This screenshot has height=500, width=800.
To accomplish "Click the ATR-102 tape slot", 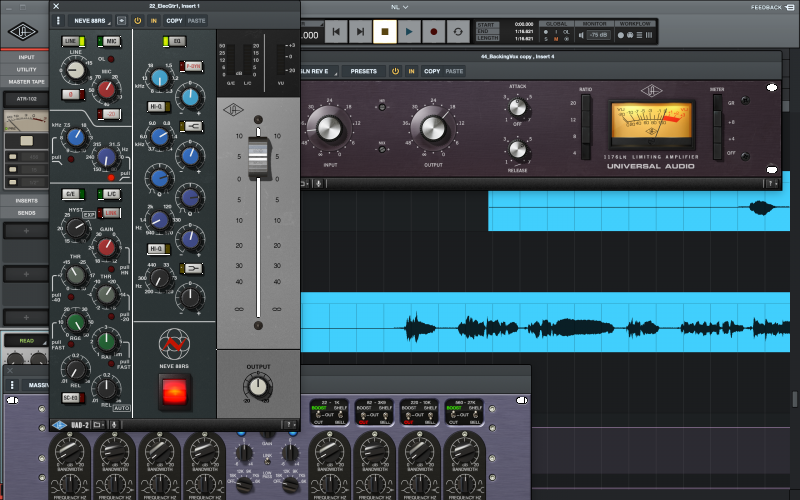I will click(x=26, y=99).
